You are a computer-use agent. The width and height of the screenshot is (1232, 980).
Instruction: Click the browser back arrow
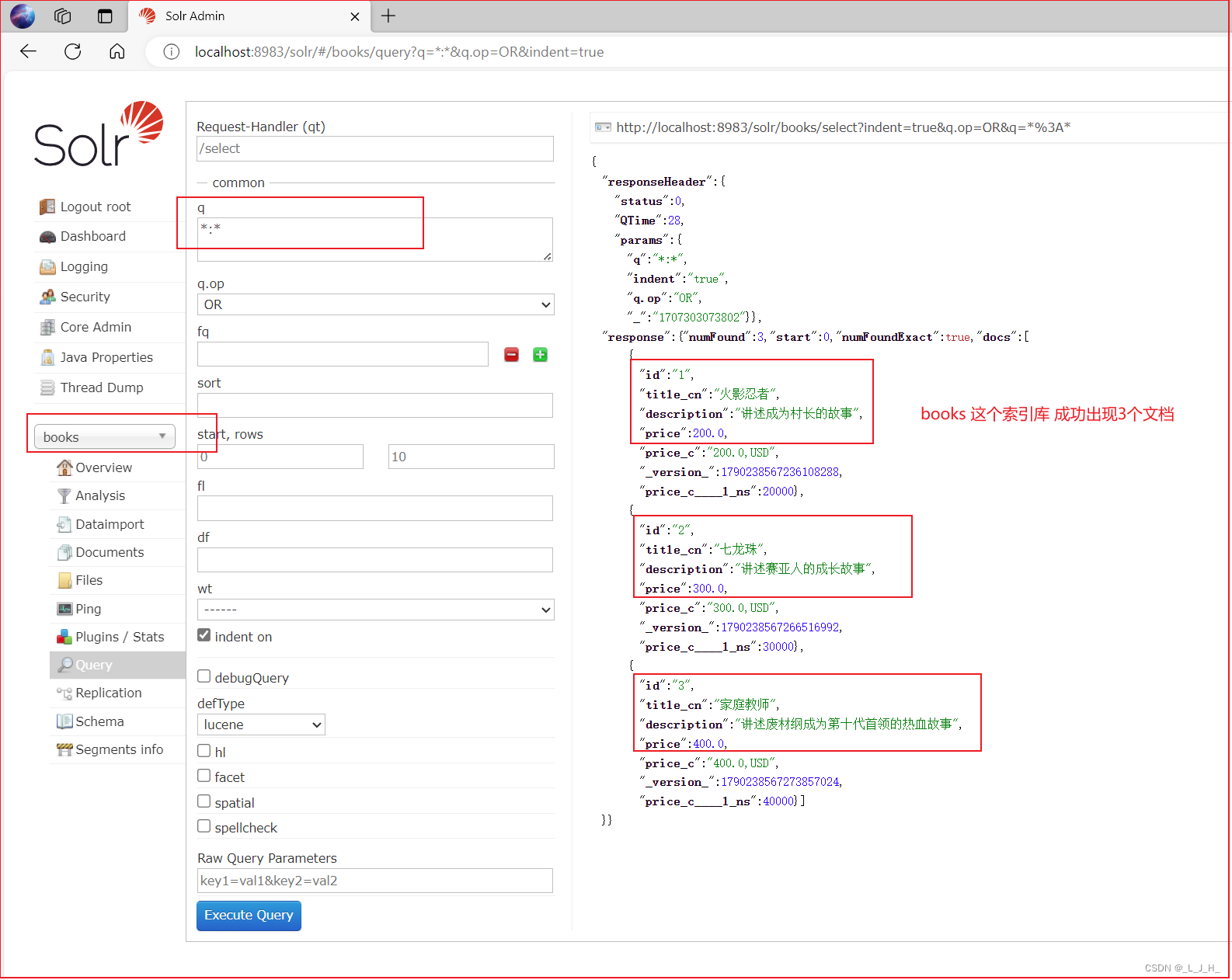coord(29,52)
